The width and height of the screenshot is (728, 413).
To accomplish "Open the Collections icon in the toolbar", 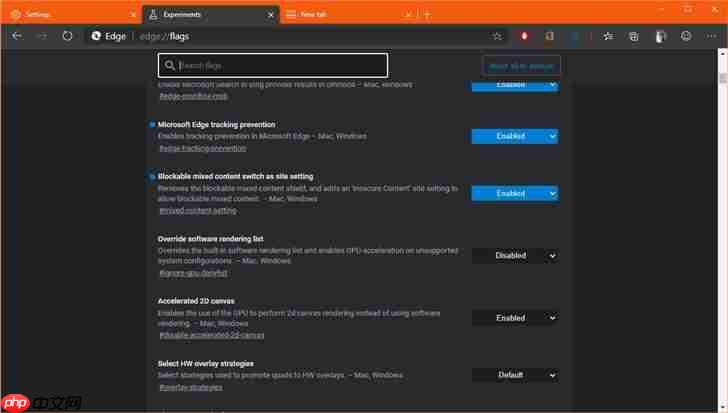I will pyautogui.click(x=634, y=36).
